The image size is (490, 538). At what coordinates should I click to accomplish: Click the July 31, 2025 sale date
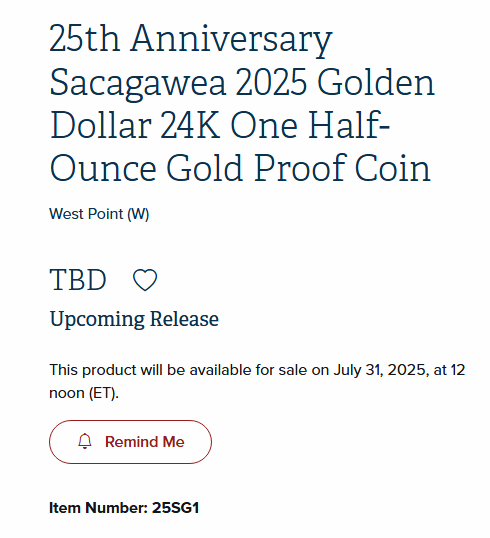(381, 370)
